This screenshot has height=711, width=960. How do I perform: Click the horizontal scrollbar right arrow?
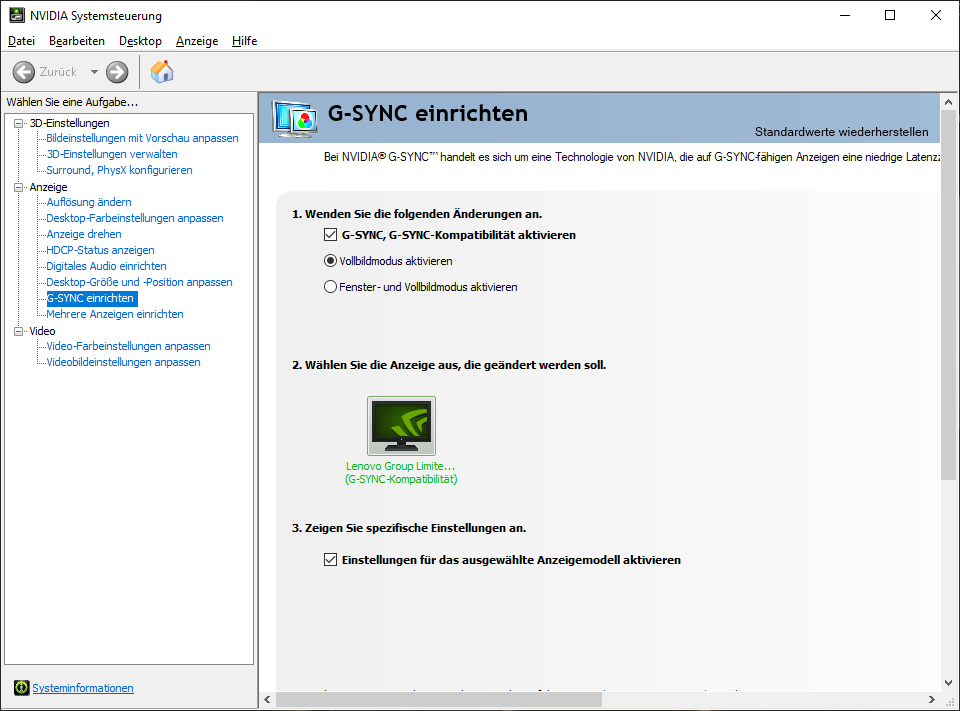[x=932, y=699]
